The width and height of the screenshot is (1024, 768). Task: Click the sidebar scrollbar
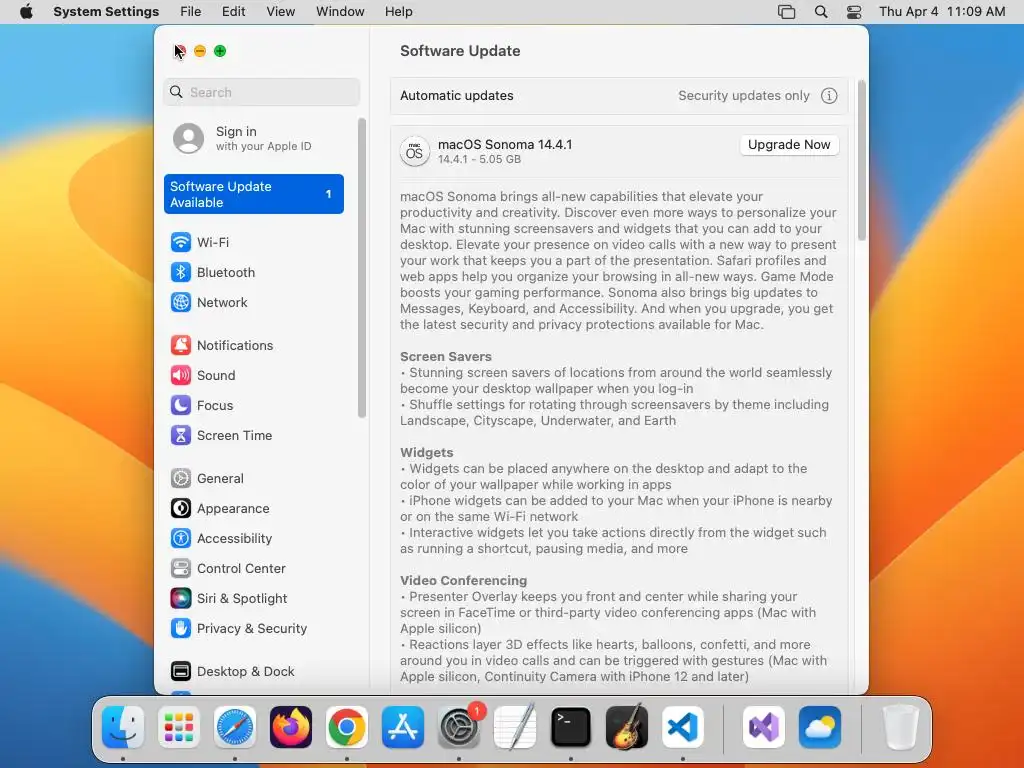pos(362,268)
